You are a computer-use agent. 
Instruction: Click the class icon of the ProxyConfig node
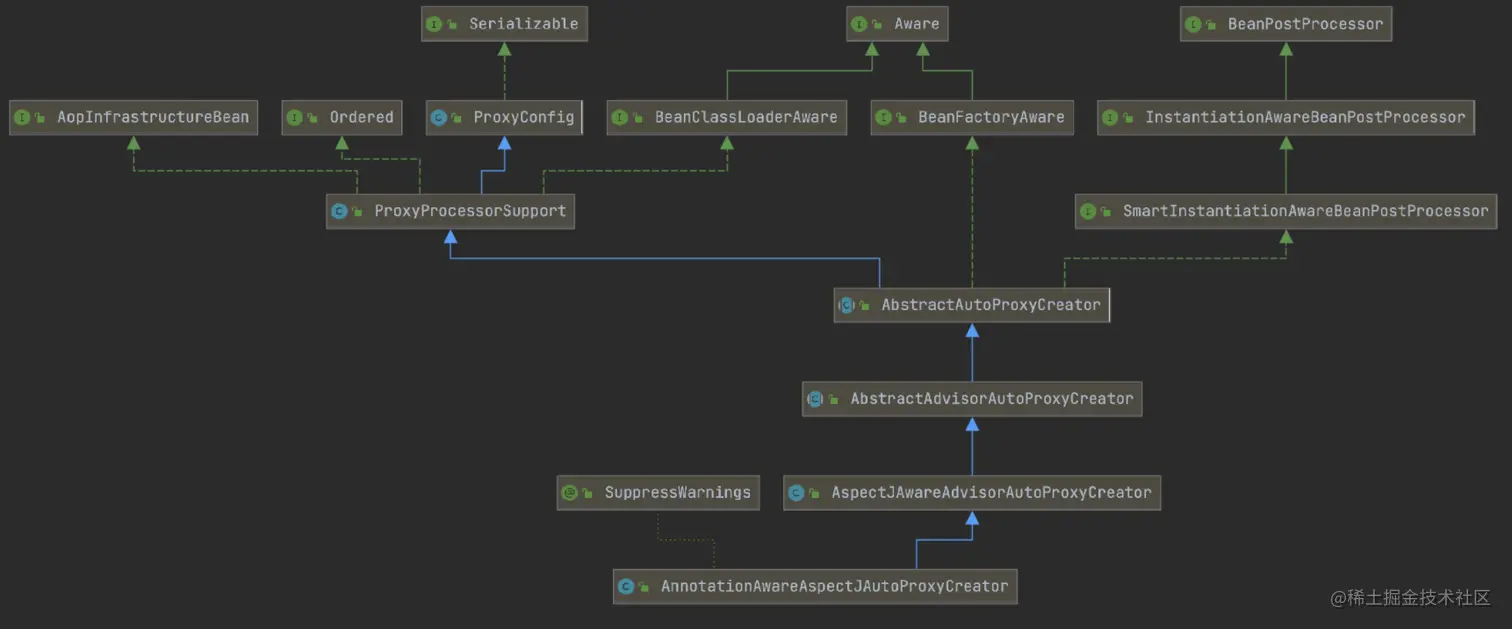click(x=438, y=118)
